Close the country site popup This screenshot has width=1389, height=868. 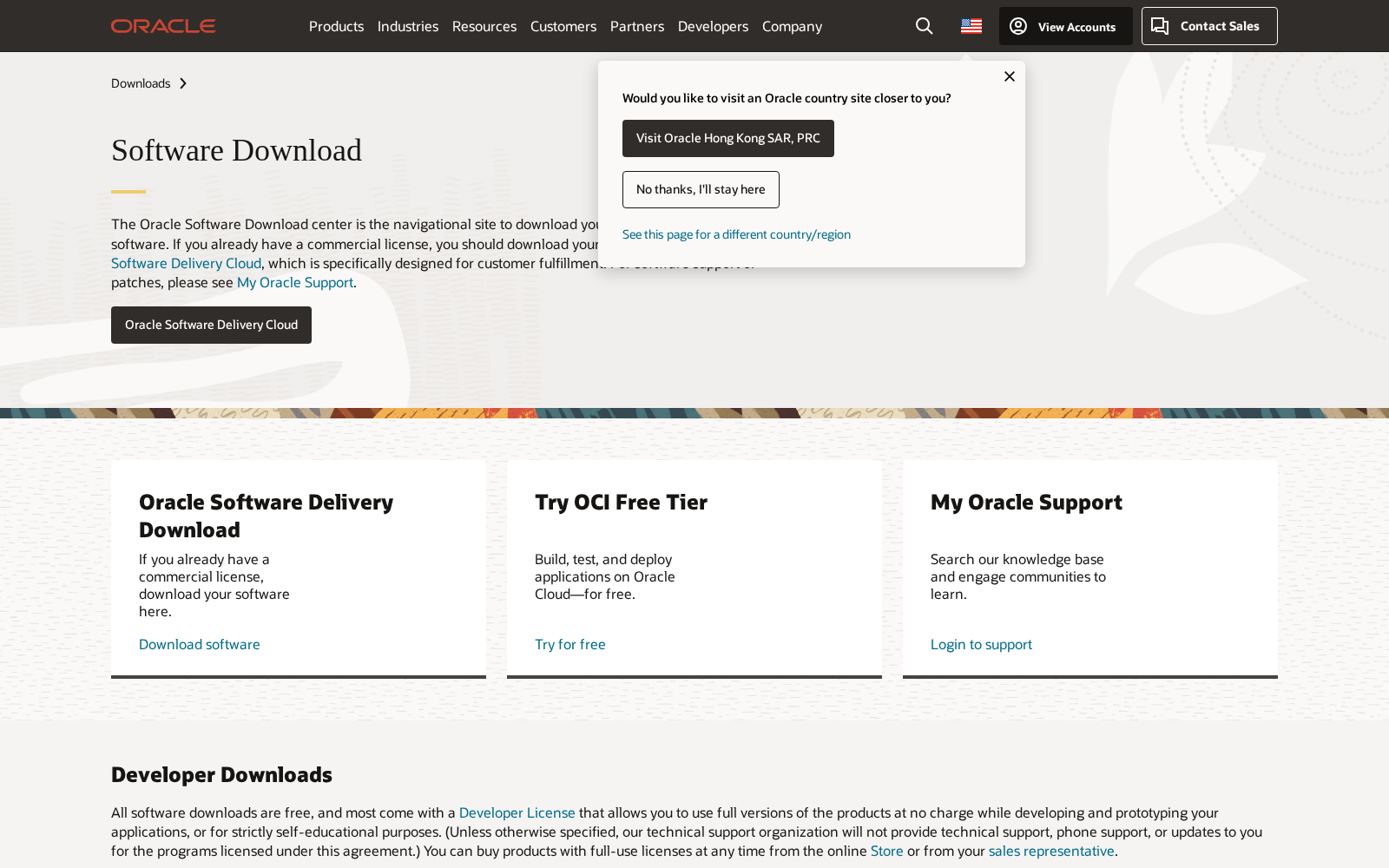[1010, 76]
